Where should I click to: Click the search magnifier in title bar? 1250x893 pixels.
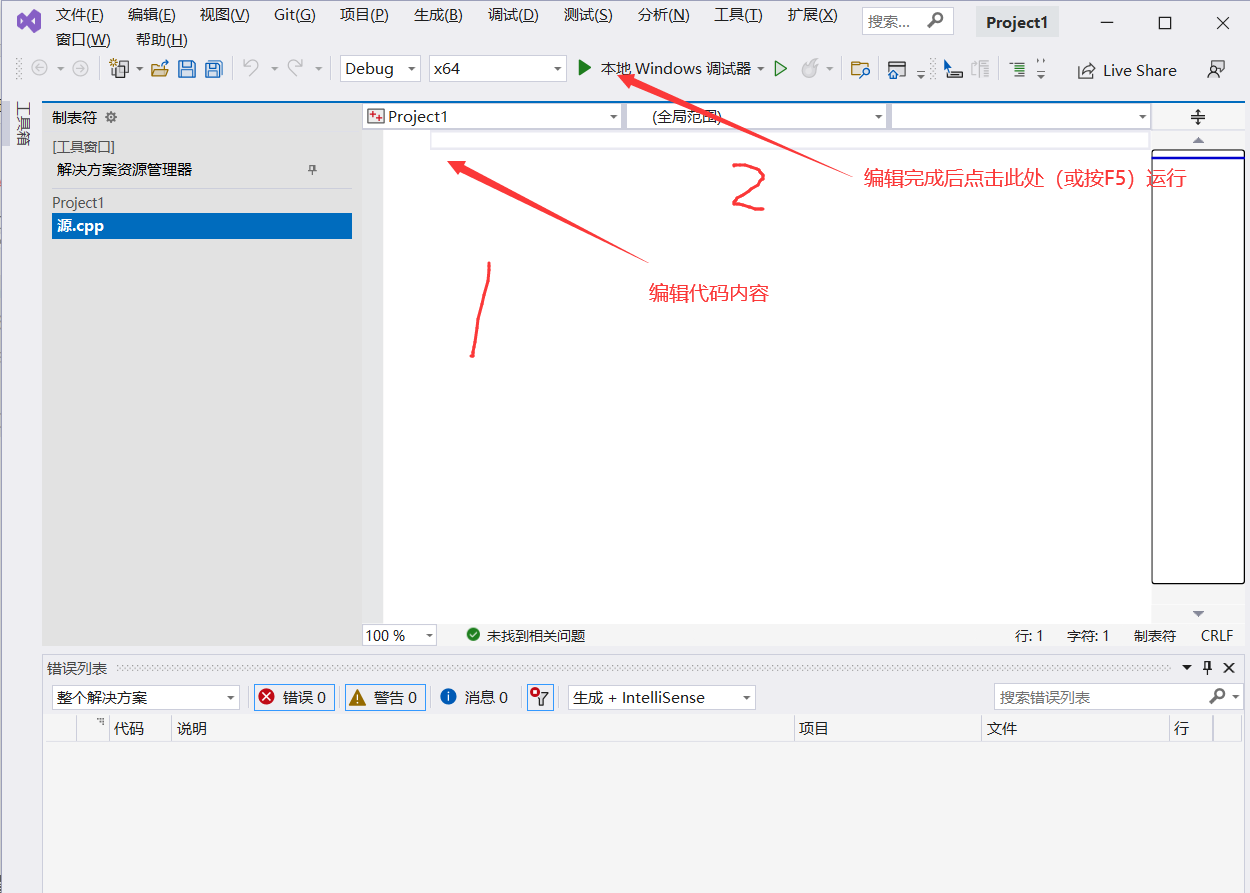tap(935, 20)
